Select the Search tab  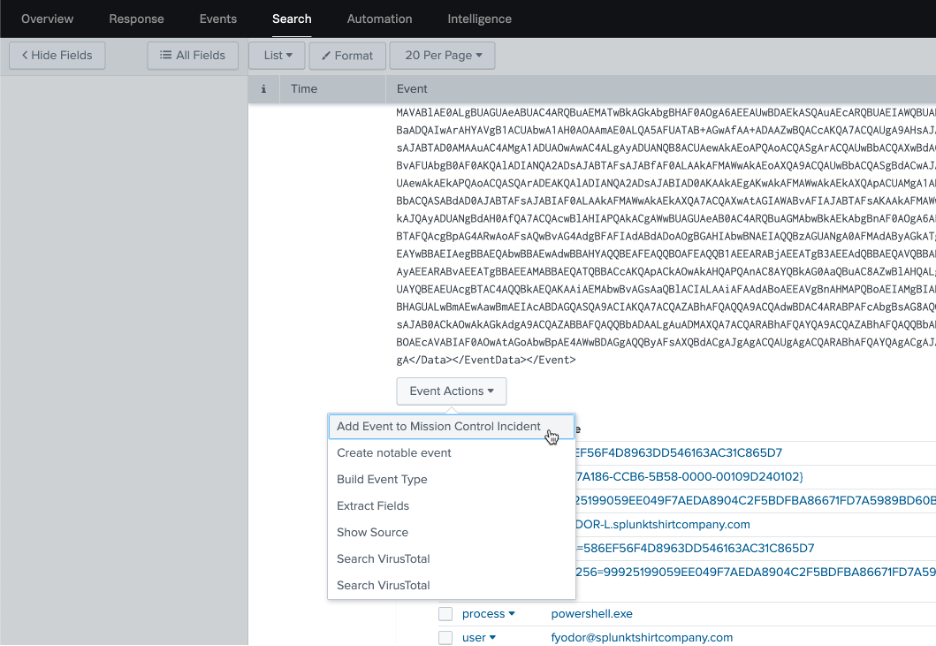click(x=292, y=19)
